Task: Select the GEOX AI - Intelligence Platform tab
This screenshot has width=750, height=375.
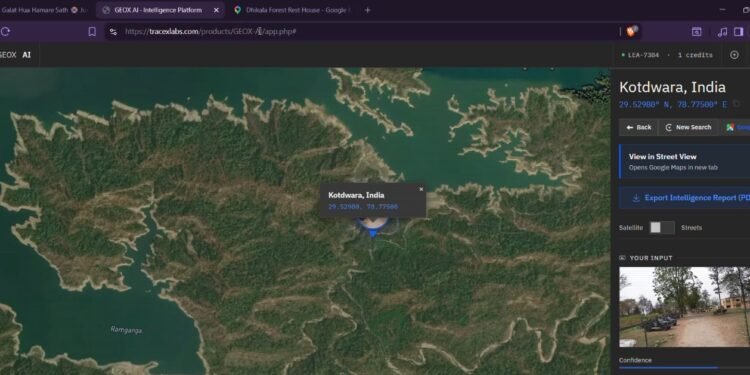Action: point(160,10)
